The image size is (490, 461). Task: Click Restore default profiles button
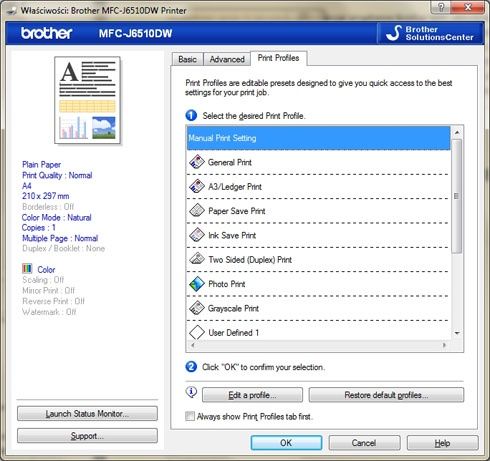coord(386,395)
